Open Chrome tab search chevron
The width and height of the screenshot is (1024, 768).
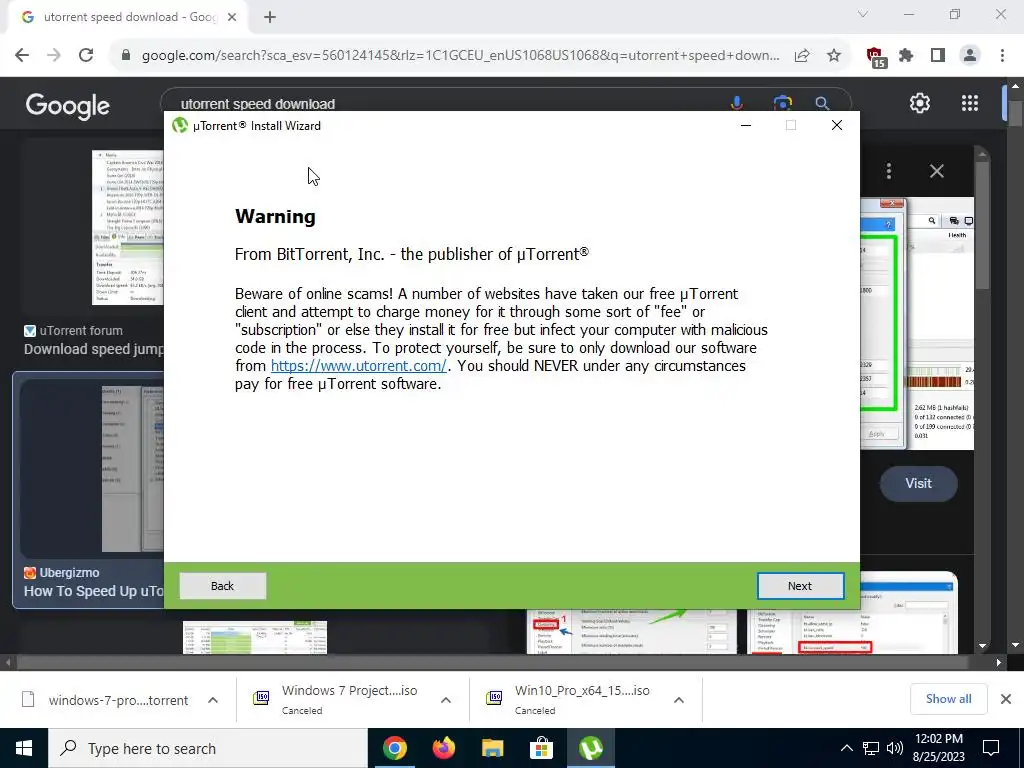tap(863, 14)
